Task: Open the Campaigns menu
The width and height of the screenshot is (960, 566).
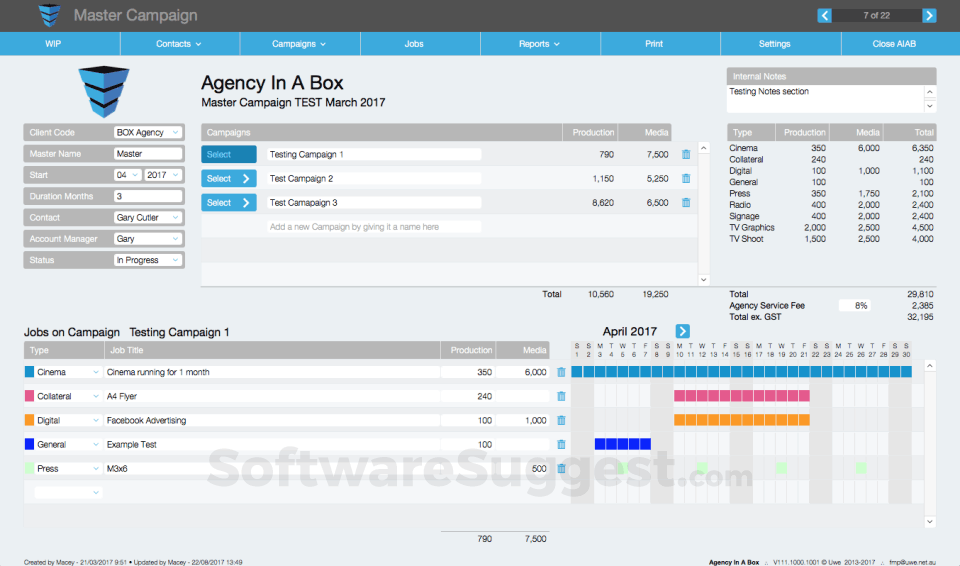Action: pyautogui.click(x=300, y=43)
